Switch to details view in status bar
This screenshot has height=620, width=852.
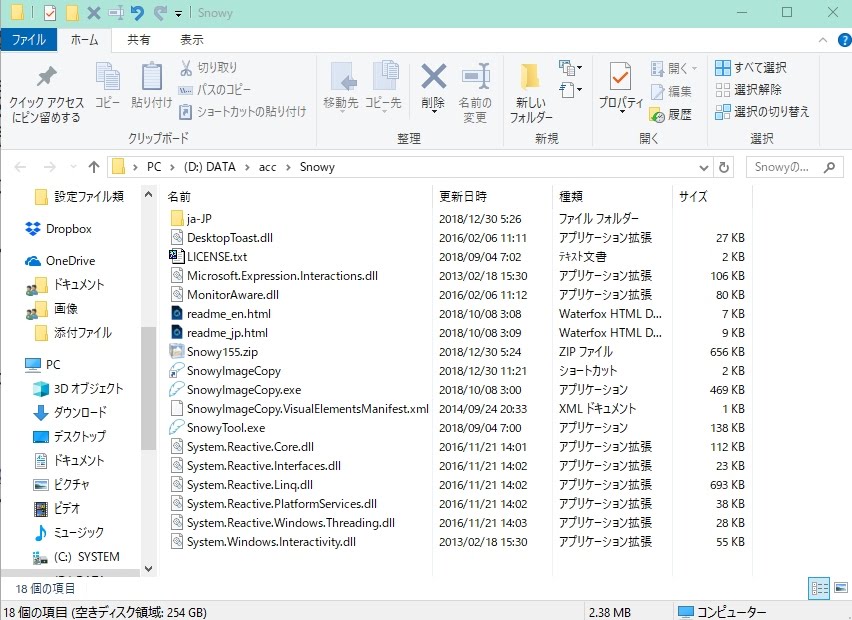[819, 588]
